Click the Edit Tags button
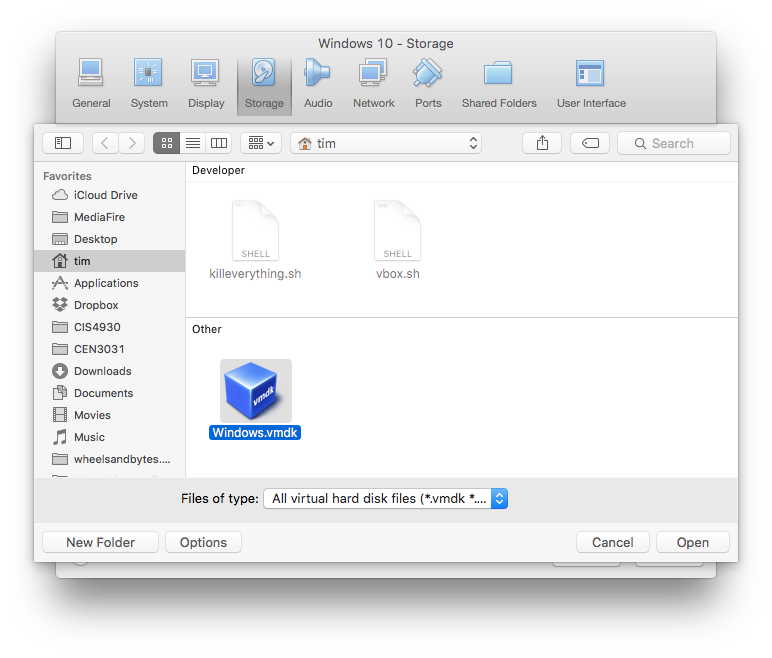This screenshot has width=772, height=658. [x=590, y=143]
